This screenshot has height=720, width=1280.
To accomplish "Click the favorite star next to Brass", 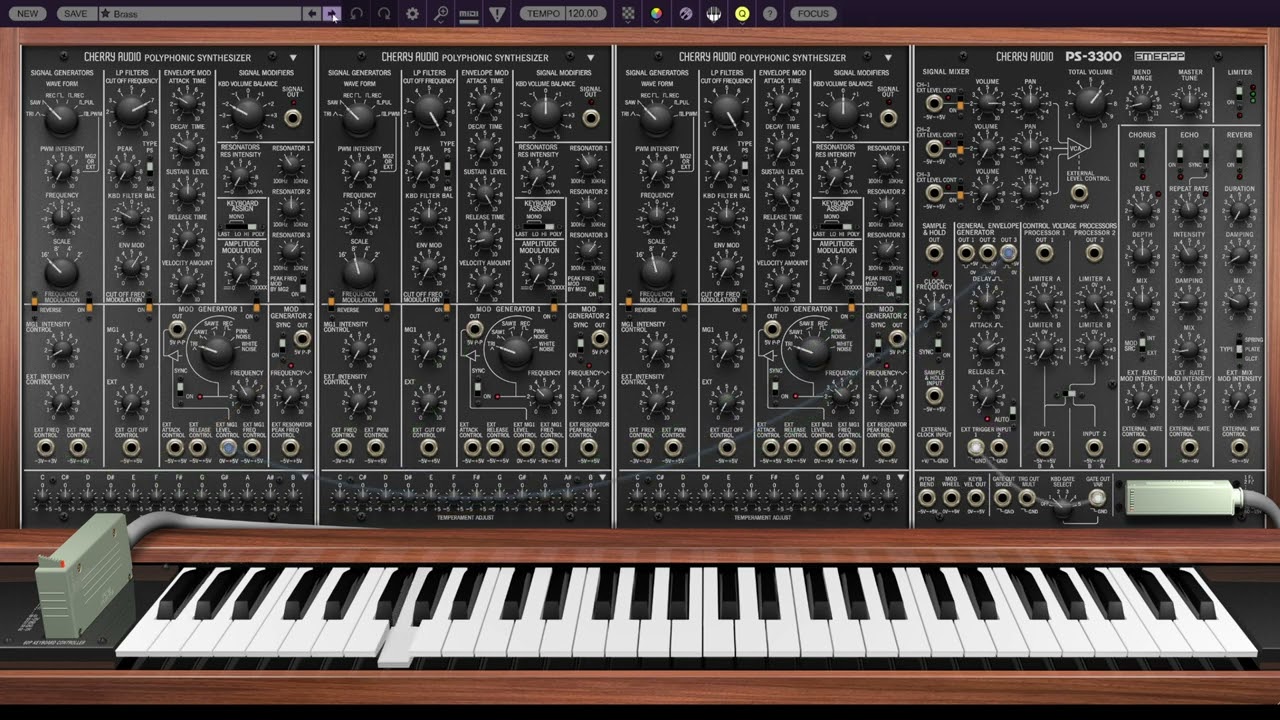I will pyautogui.click(x=104, y=14).
